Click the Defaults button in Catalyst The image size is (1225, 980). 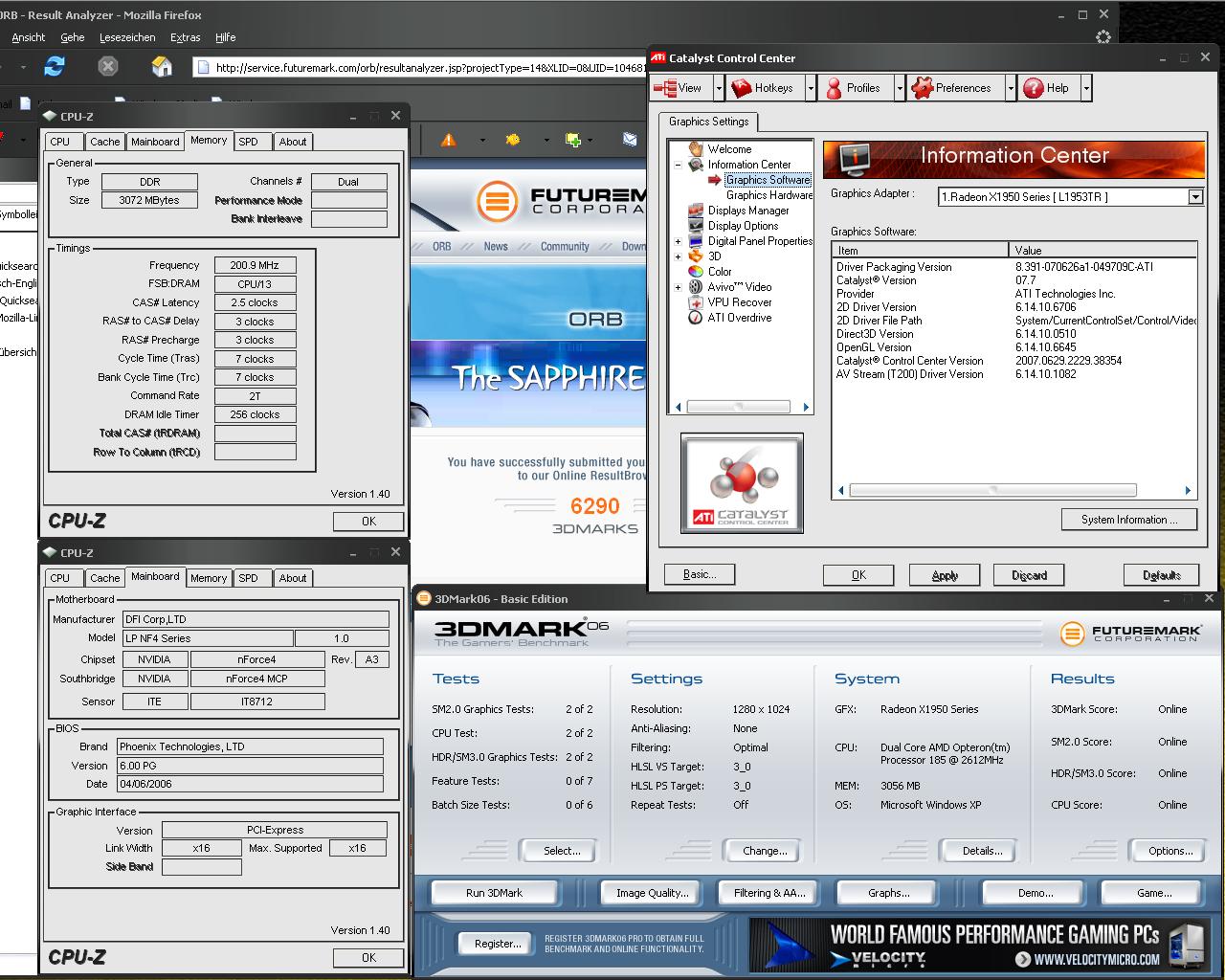[x=1161, y=575]
